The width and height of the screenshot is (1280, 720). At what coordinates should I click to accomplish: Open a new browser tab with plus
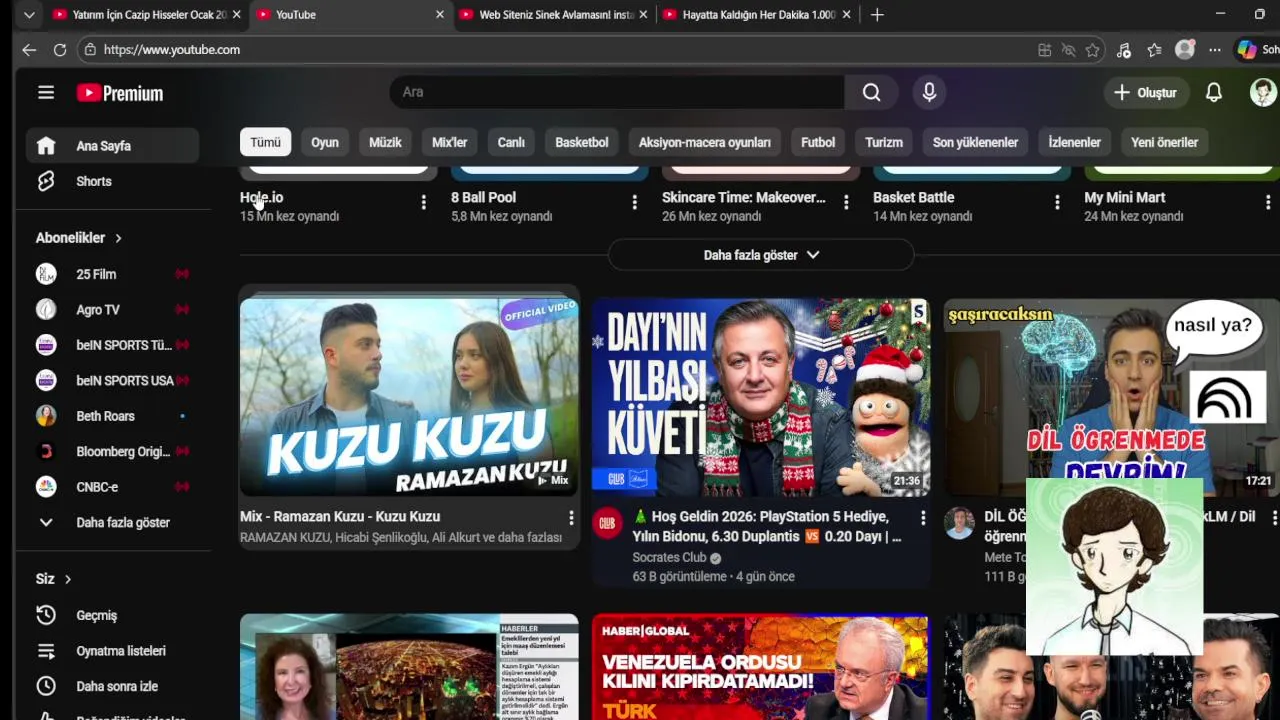coord(877,15)
